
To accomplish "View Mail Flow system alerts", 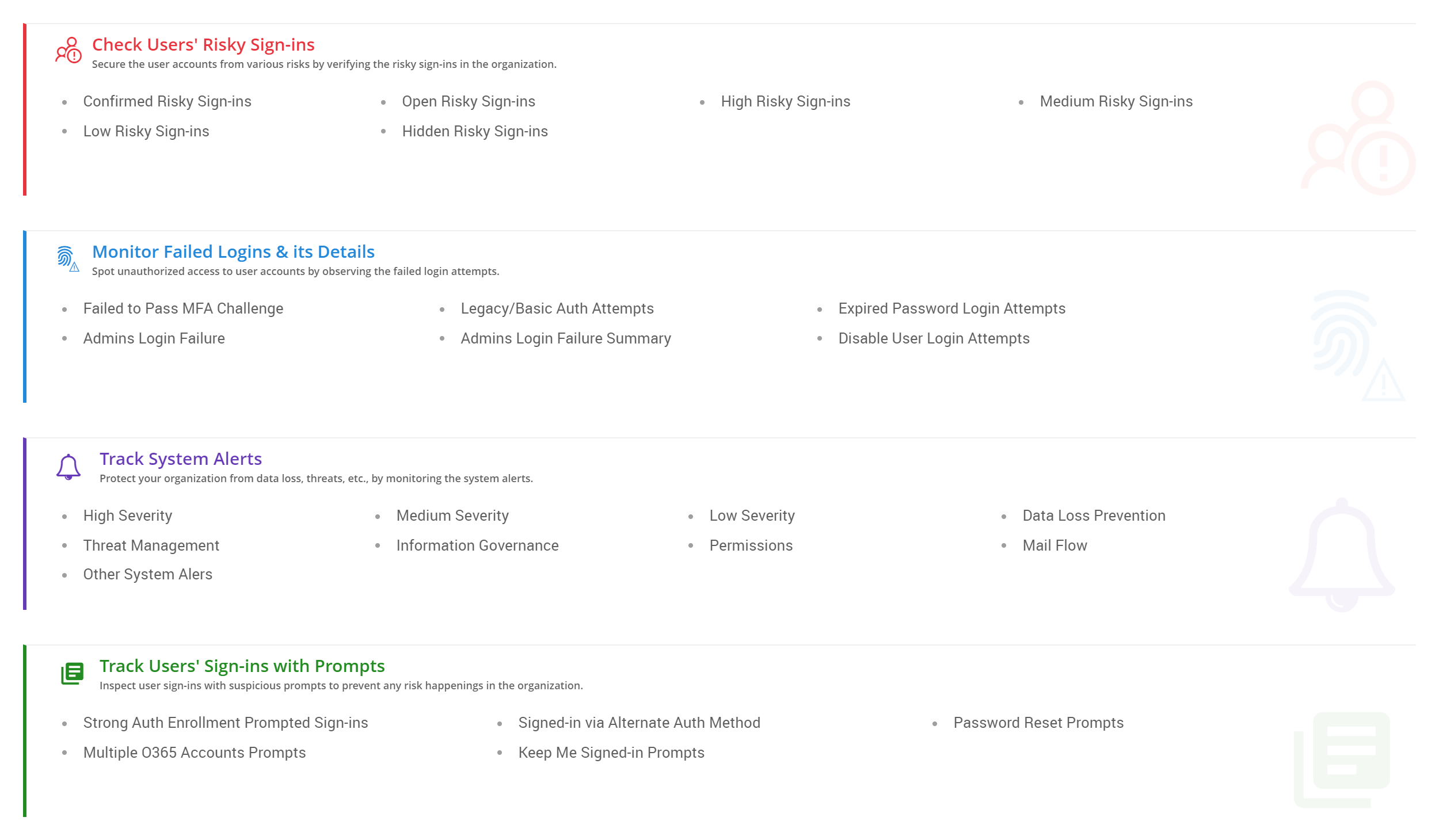I will pos(1054,546).
